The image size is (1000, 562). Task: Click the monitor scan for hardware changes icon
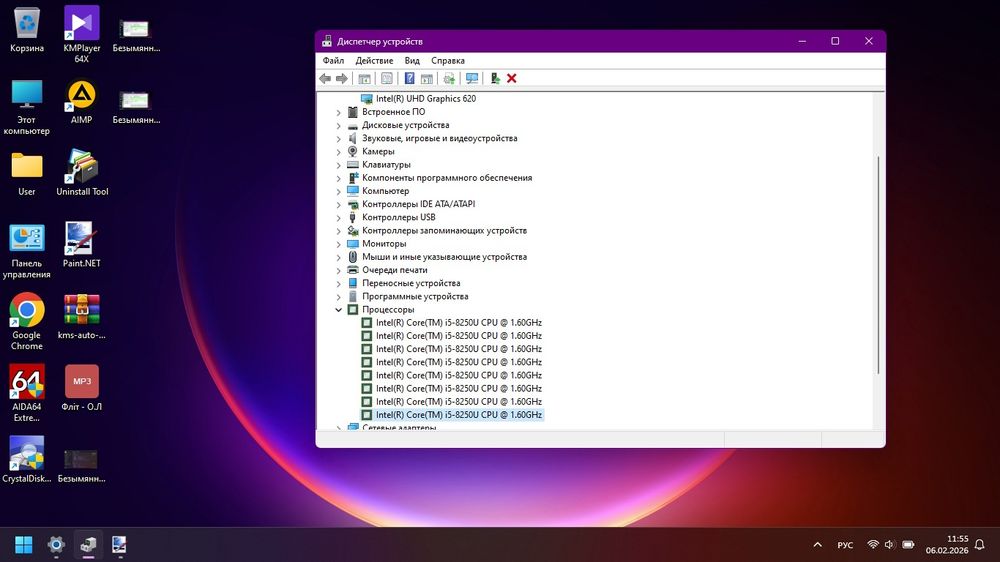472,78
